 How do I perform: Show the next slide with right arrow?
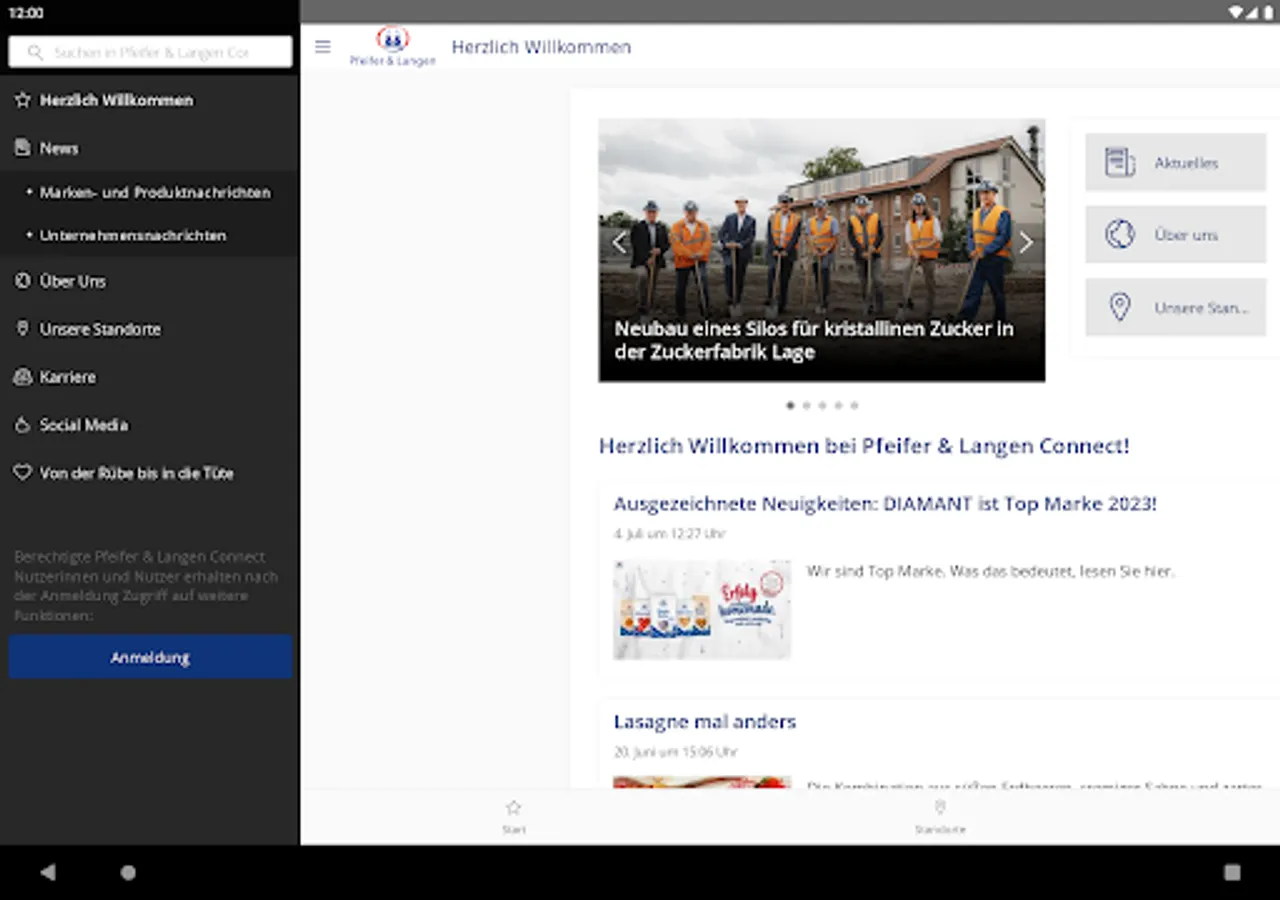[x=1025, y=242]
